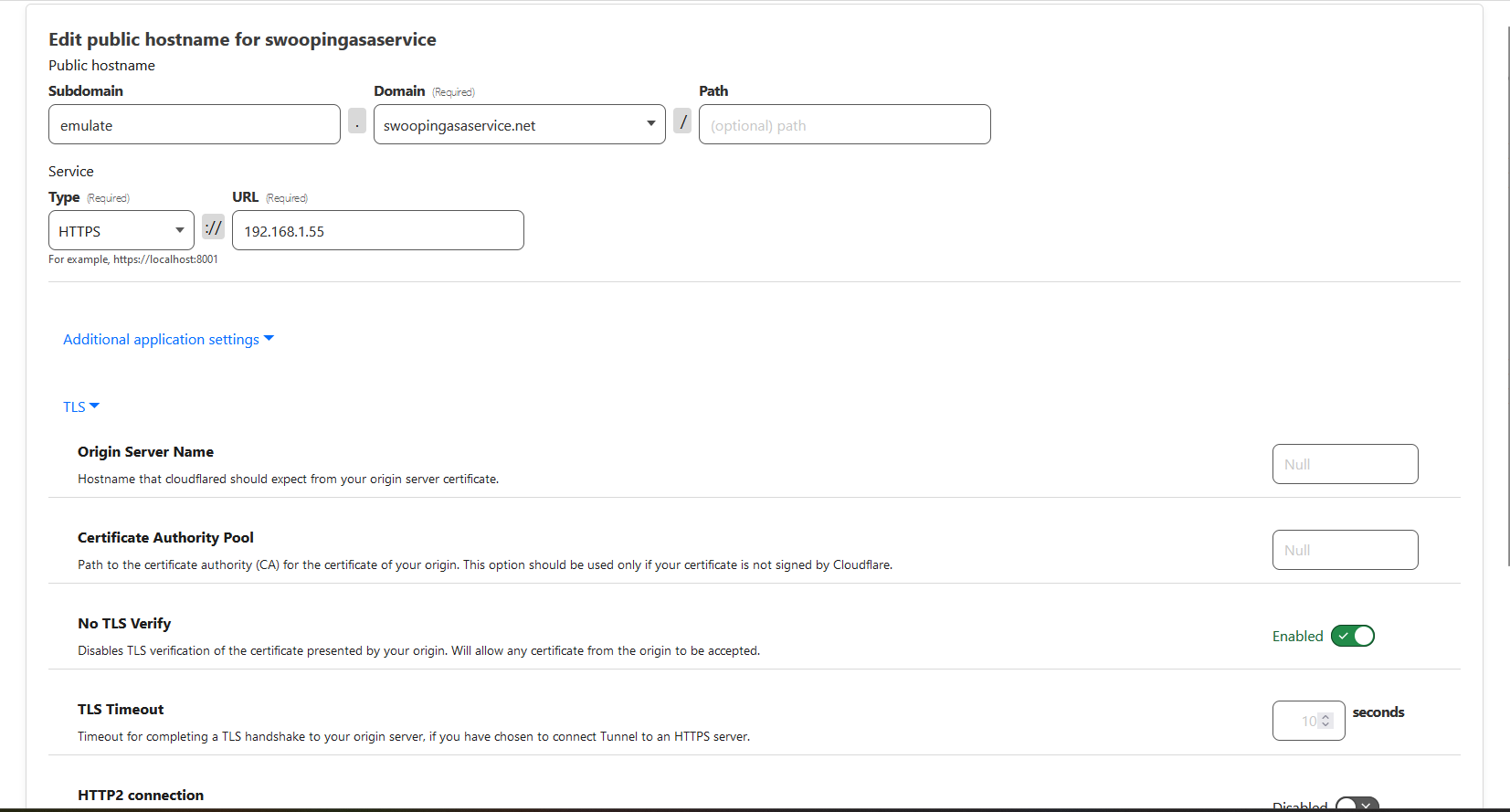
Task: Click the 'For example, https://localhost:8001' hint text
Action: tap(133, 259)
